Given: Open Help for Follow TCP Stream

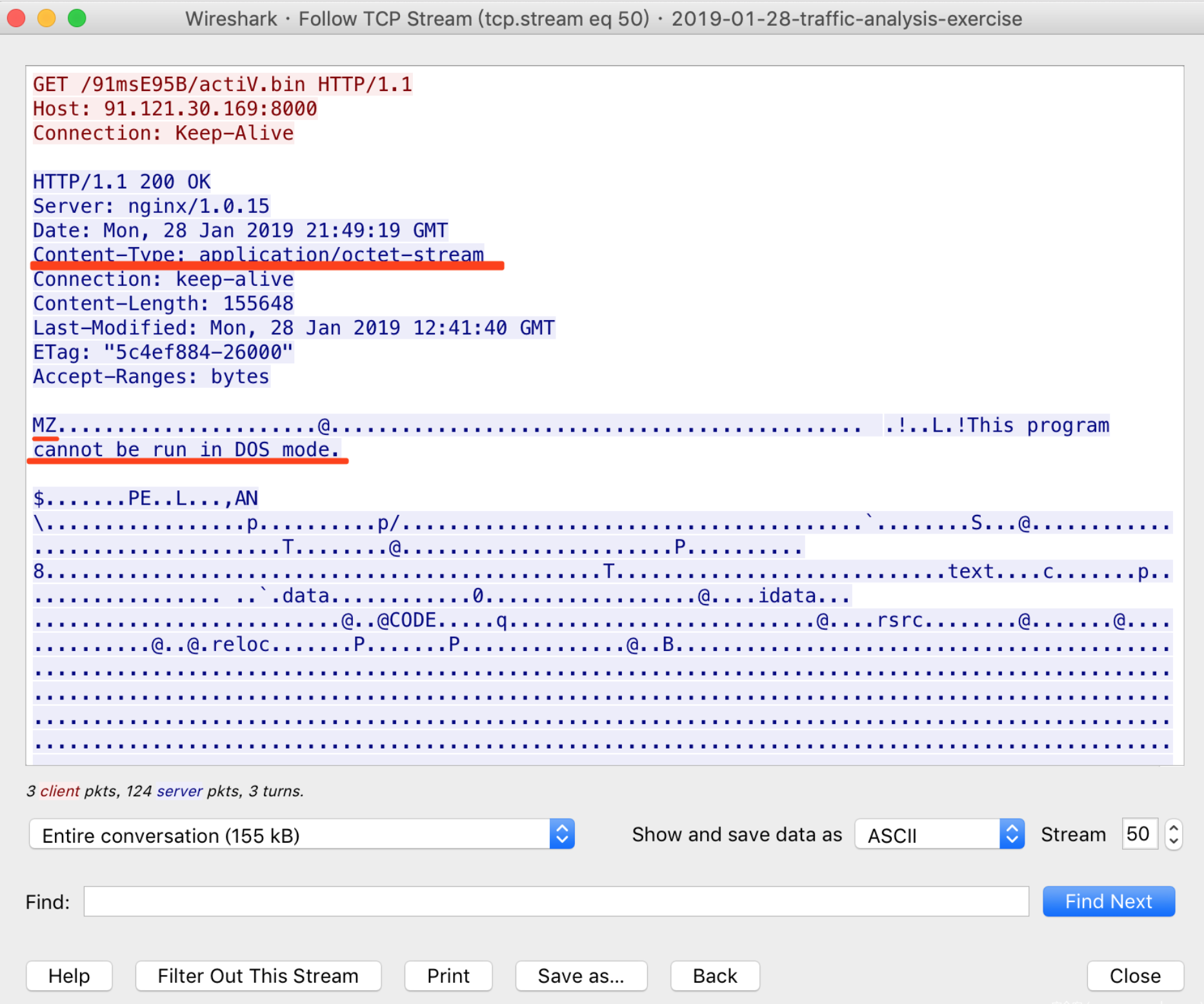Looking at the screenshot, I should click(x=69, y=976).
